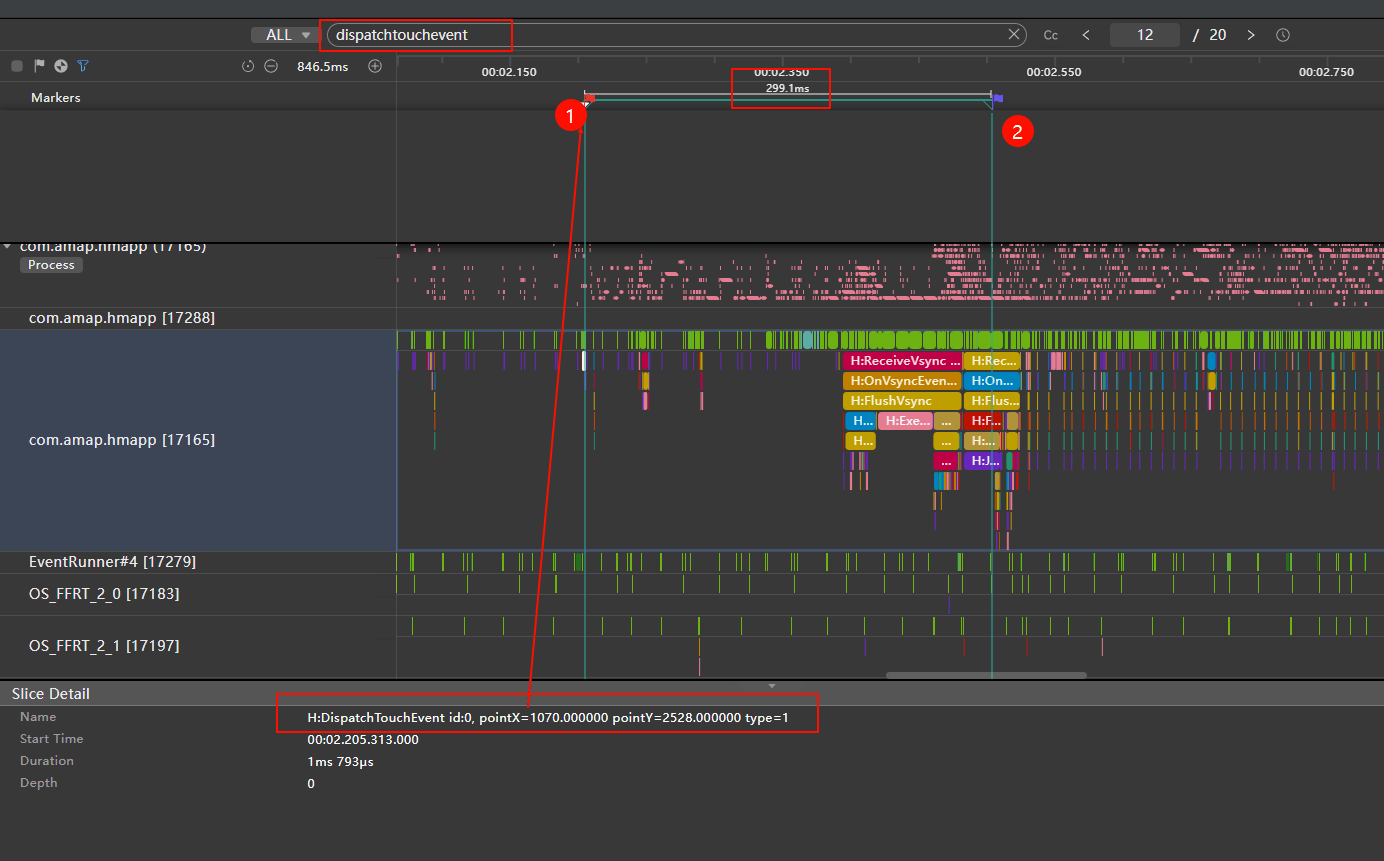Zoom out the timeline with minus icon
Screen dimensions: 1384x861
pos(271,66)
